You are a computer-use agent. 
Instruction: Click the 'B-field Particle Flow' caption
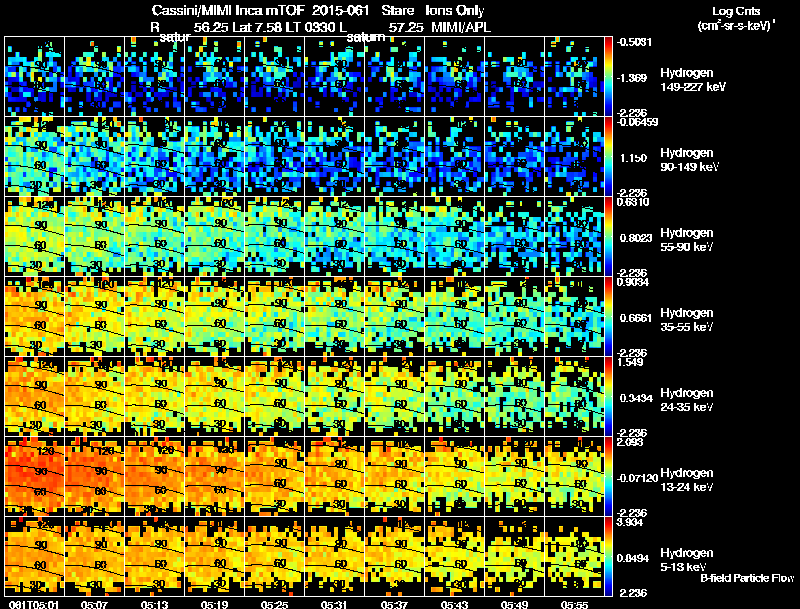(x=747, y=578)
